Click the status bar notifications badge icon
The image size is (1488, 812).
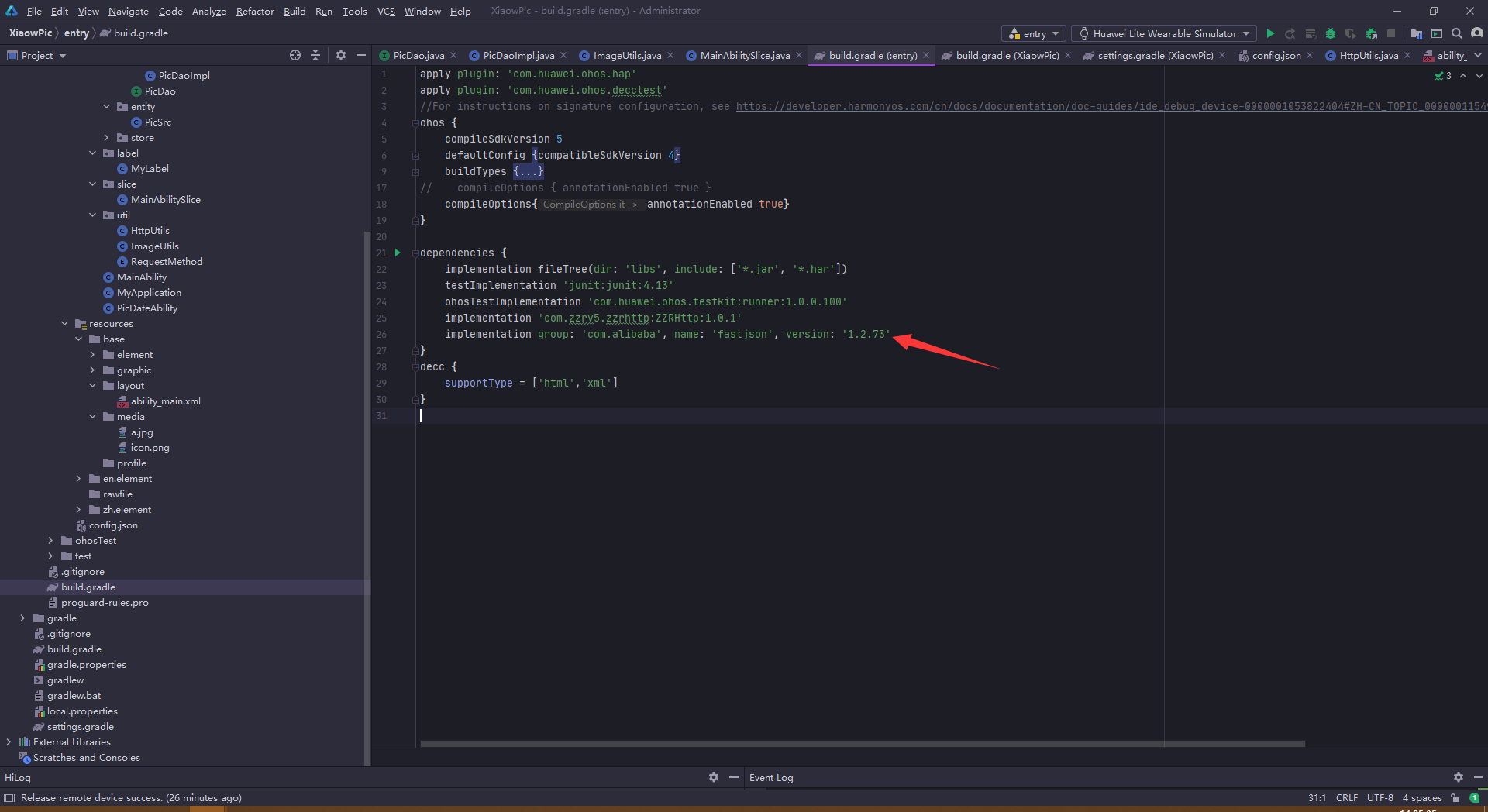click(1475, 798)
